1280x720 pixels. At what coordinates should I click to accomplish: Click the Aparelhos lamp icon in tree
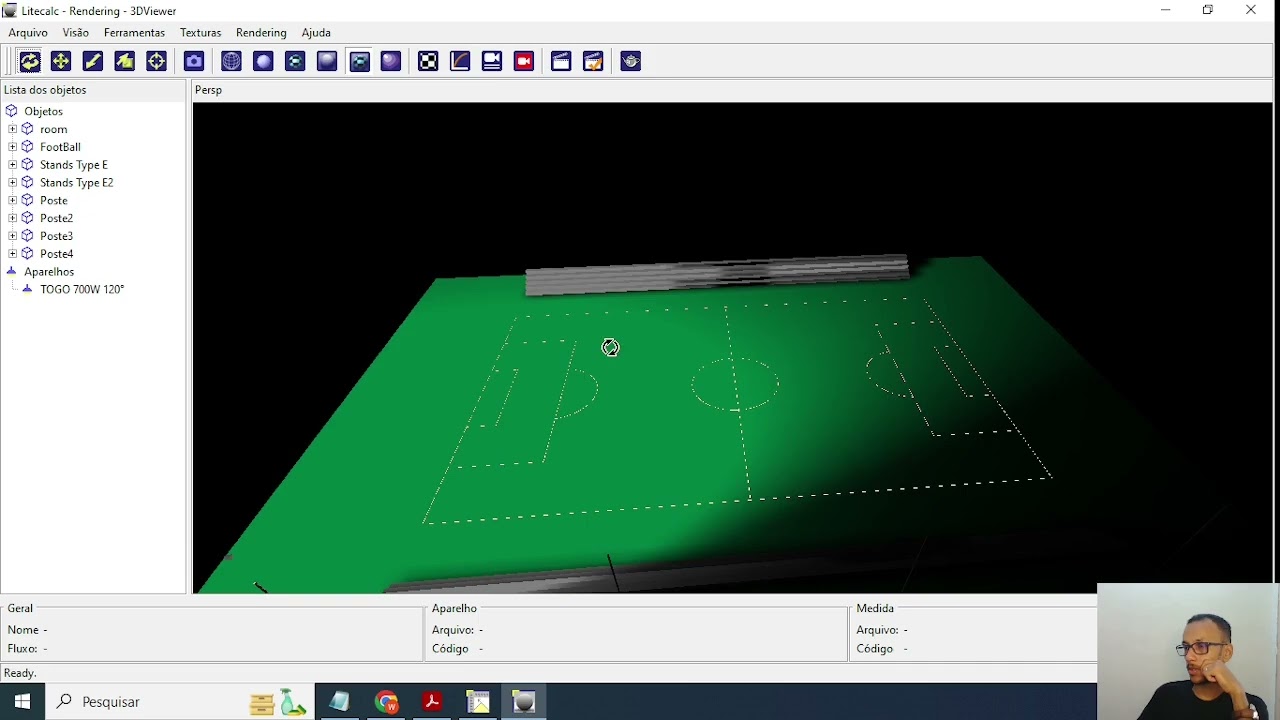click(12, 271)
